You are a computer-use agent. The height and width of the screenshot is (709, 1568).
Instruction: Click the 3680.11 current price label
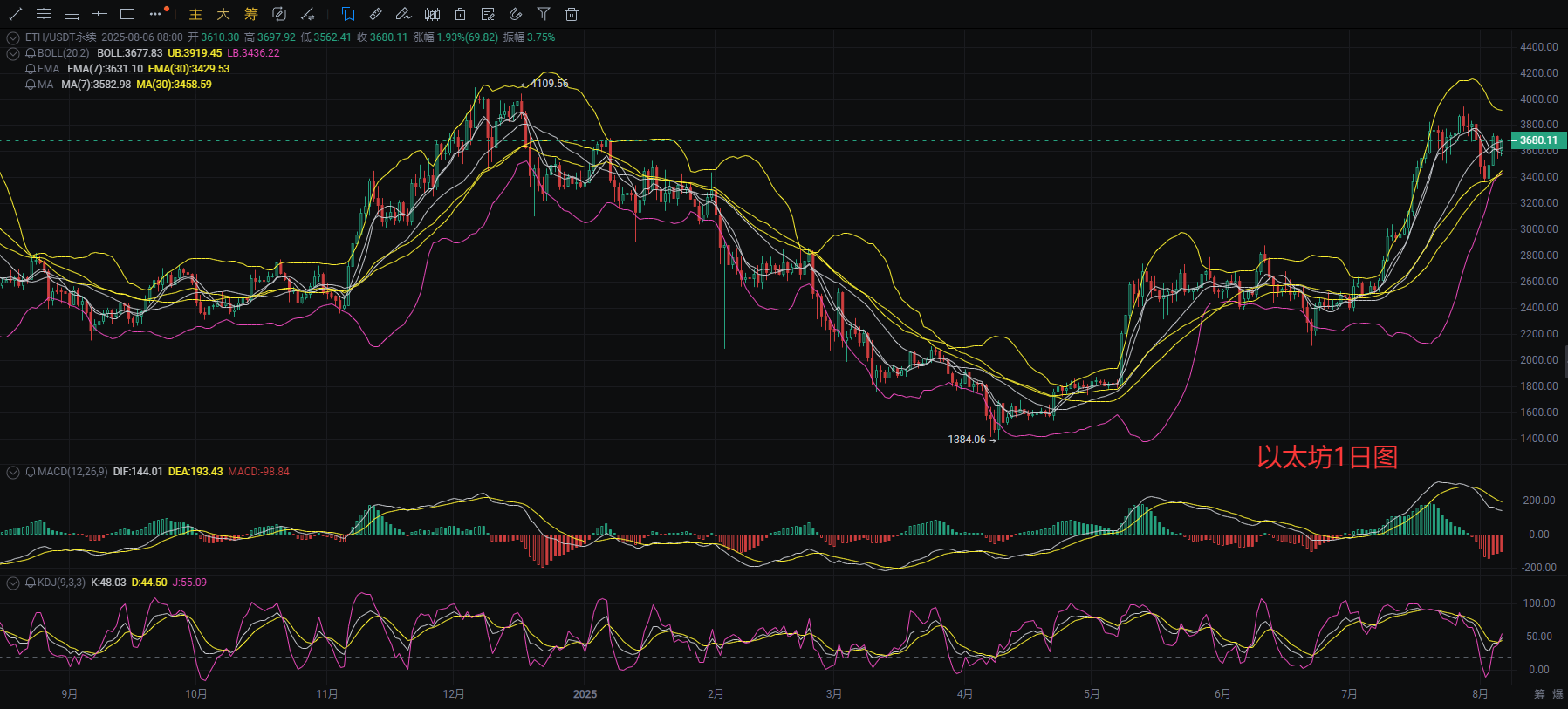coord(1539,140)
